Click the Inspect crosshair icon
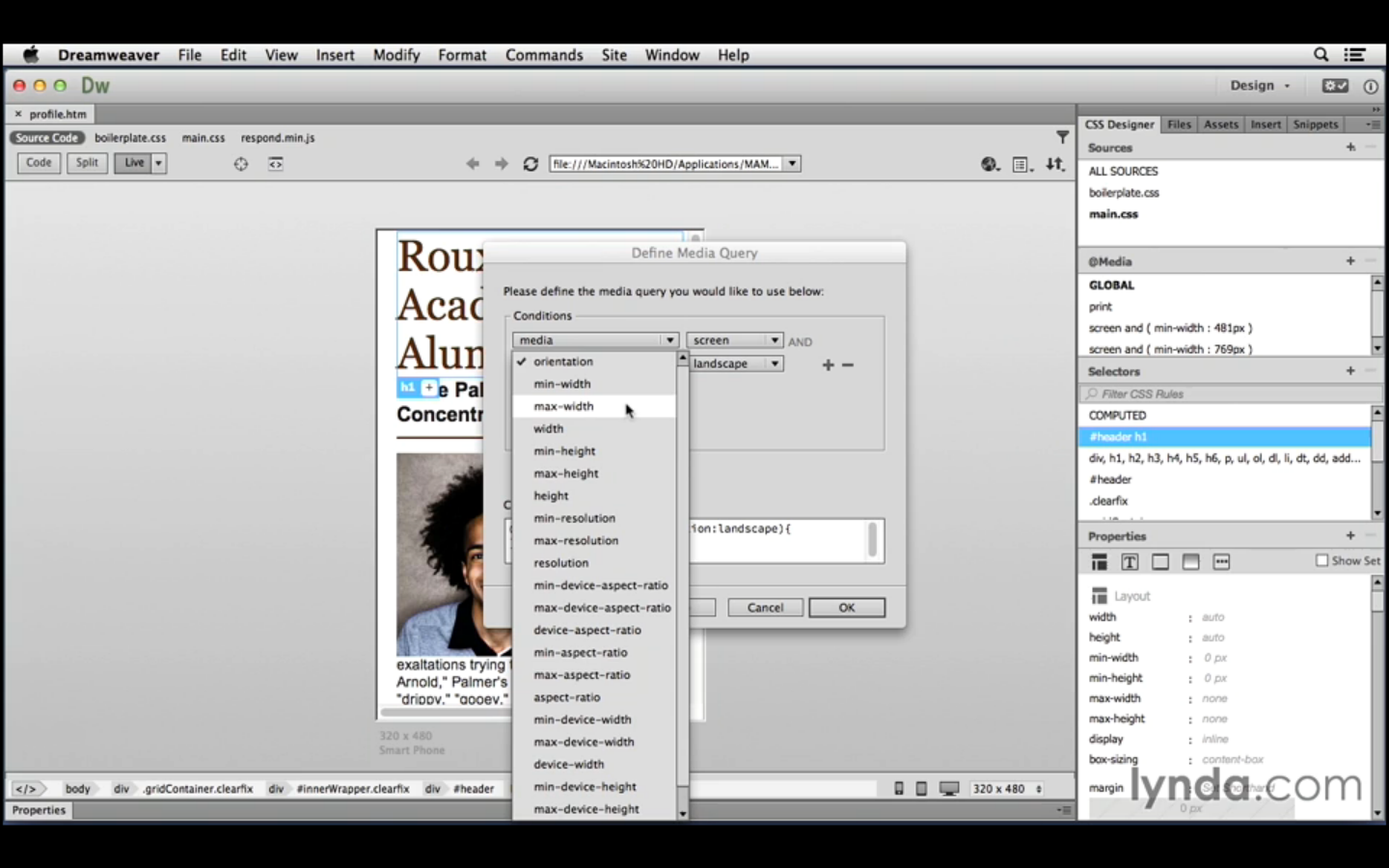The image size is (1389, 868). [241, 164]
